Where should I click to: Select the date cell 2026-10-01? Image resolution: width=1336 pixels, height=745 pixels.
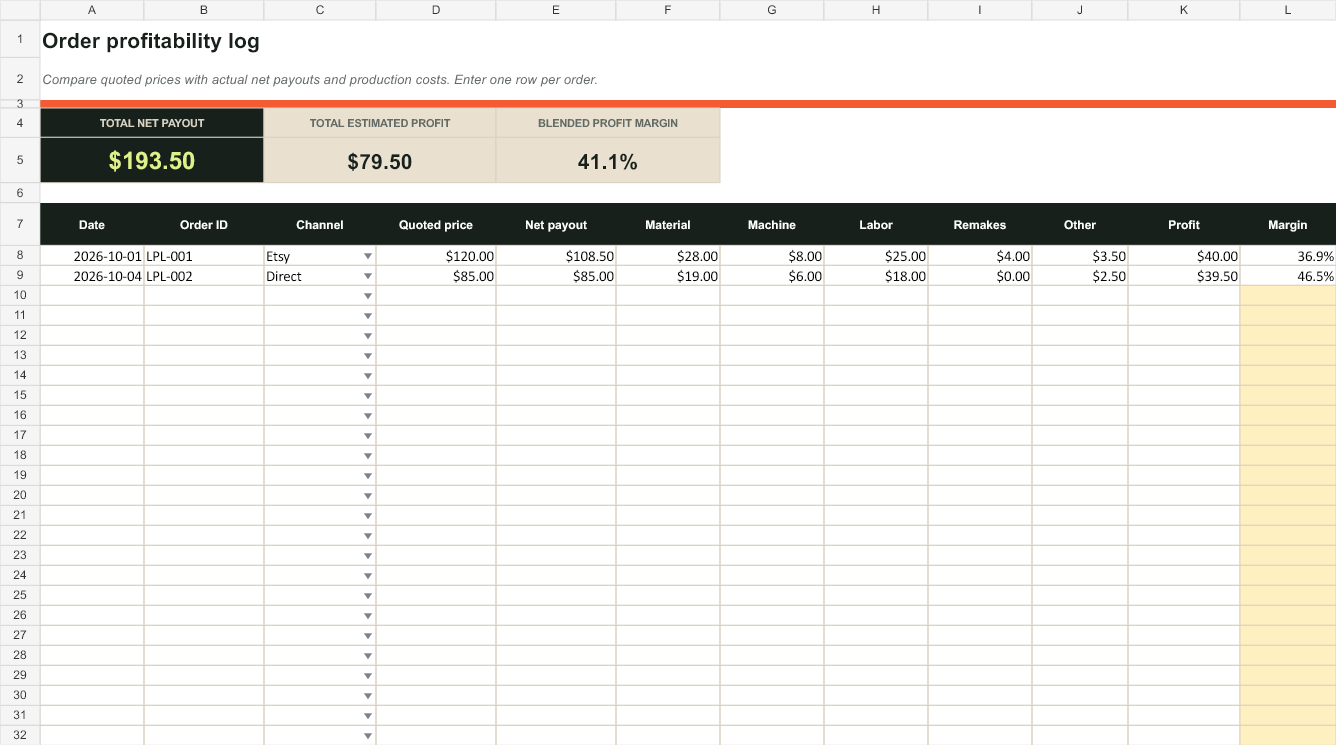tap(92, 256)
